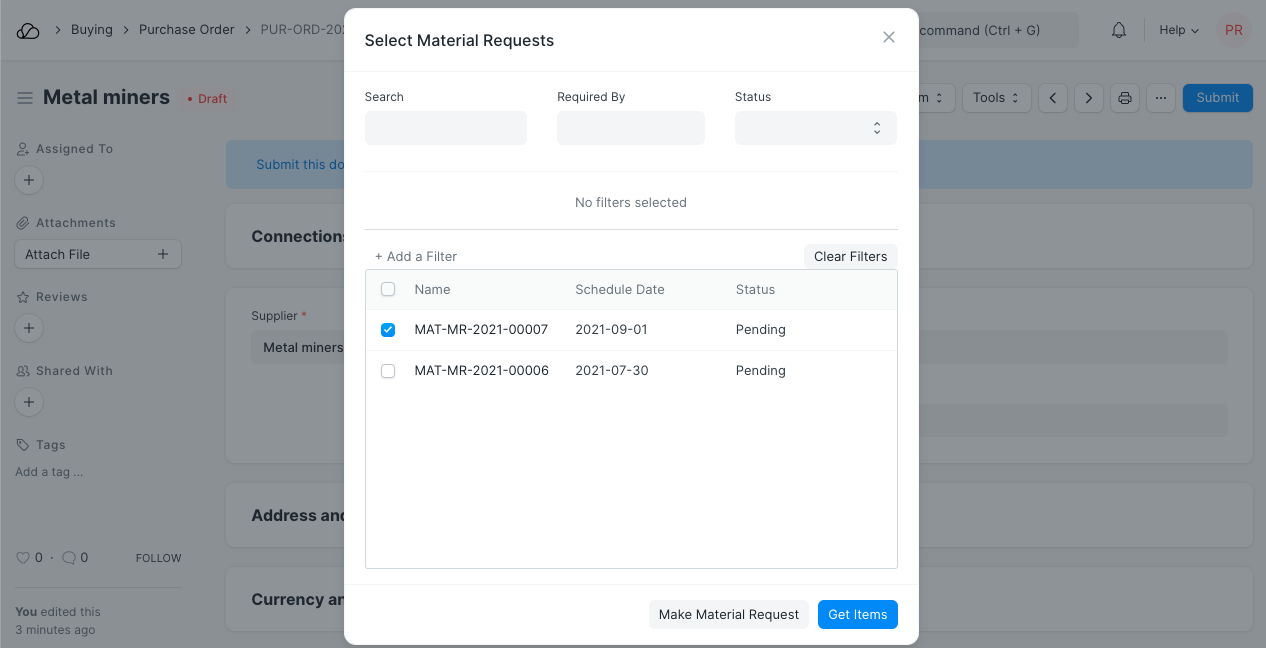The height and width of the screenshot is (648, 1266).
Task: Navigate to Buying breadcrumb
Action: (92, 30)
